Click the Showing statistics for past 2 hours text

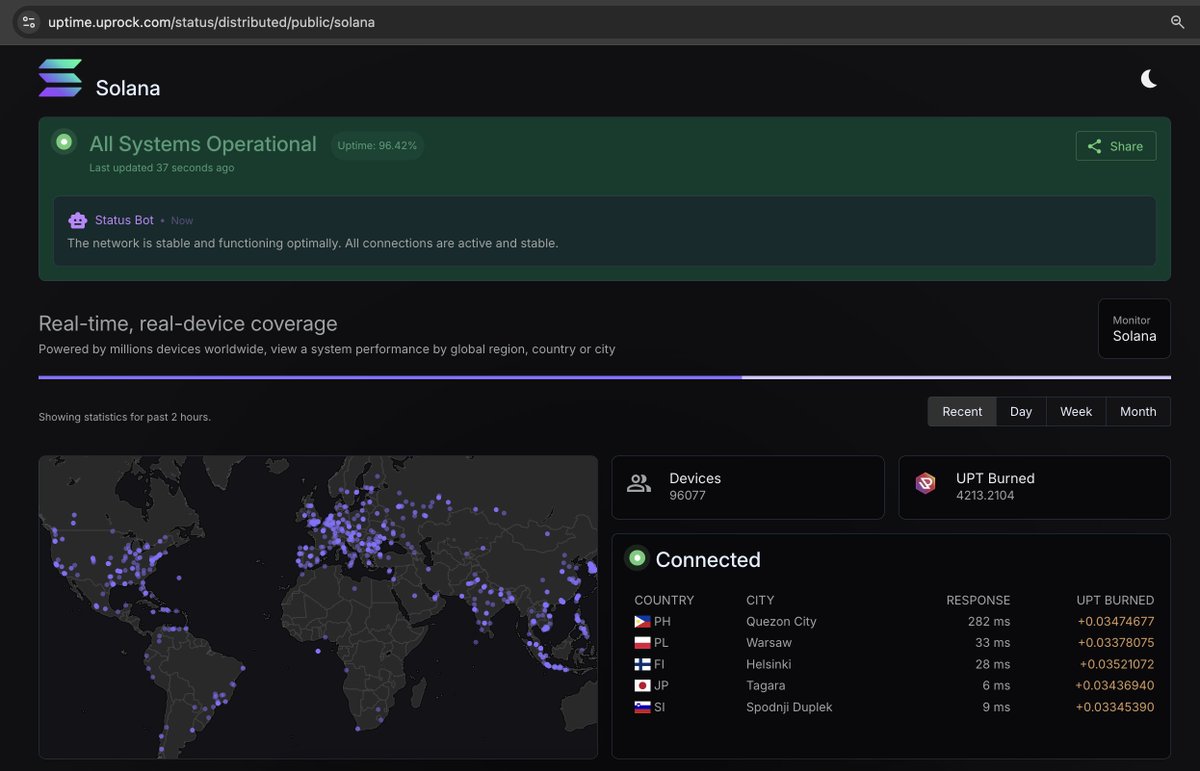(125, 417)
